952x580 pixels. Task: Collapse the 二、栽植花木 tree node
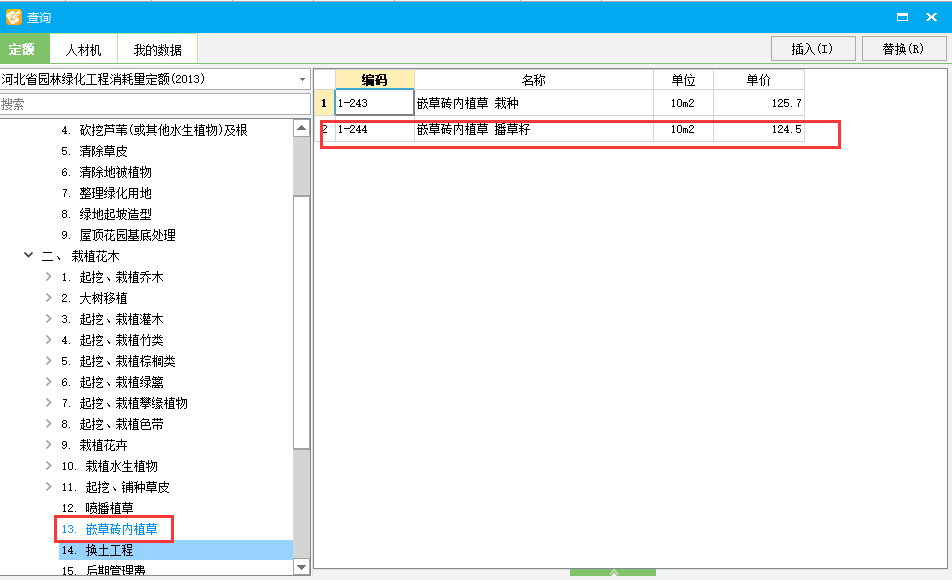(28, 256)
